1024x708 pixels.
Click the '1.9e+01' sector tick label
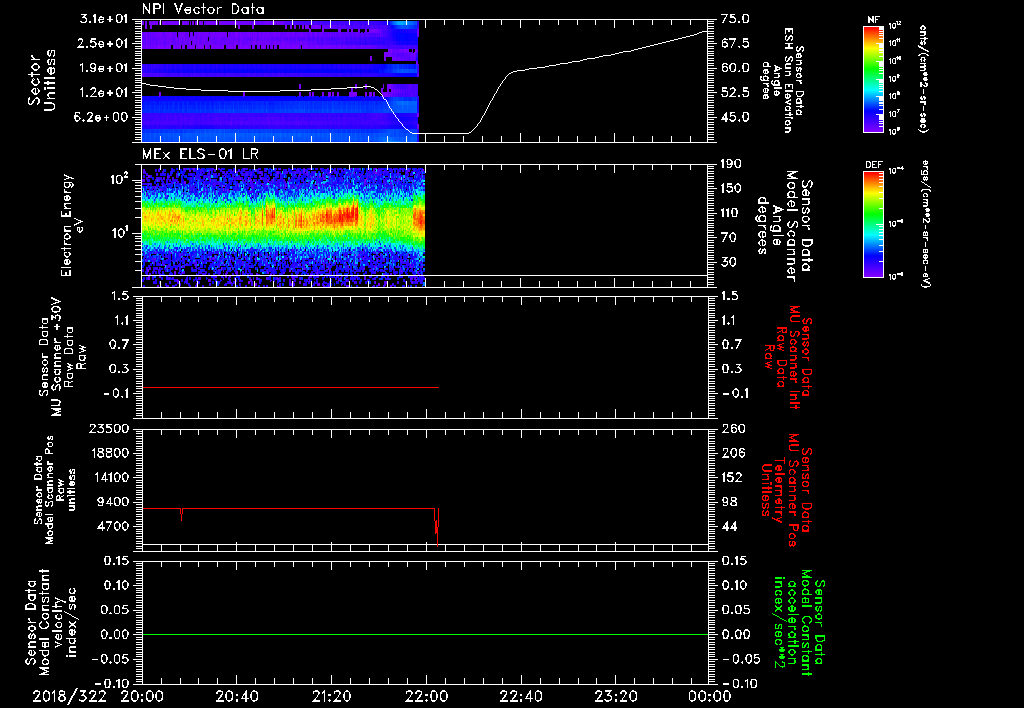[104, 68]
